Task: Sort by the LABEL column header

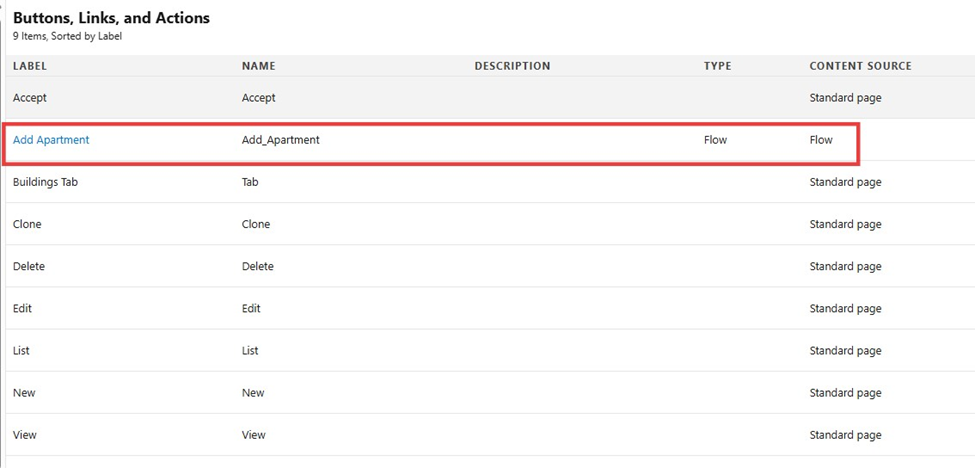Action: click(x=30, y=66)
